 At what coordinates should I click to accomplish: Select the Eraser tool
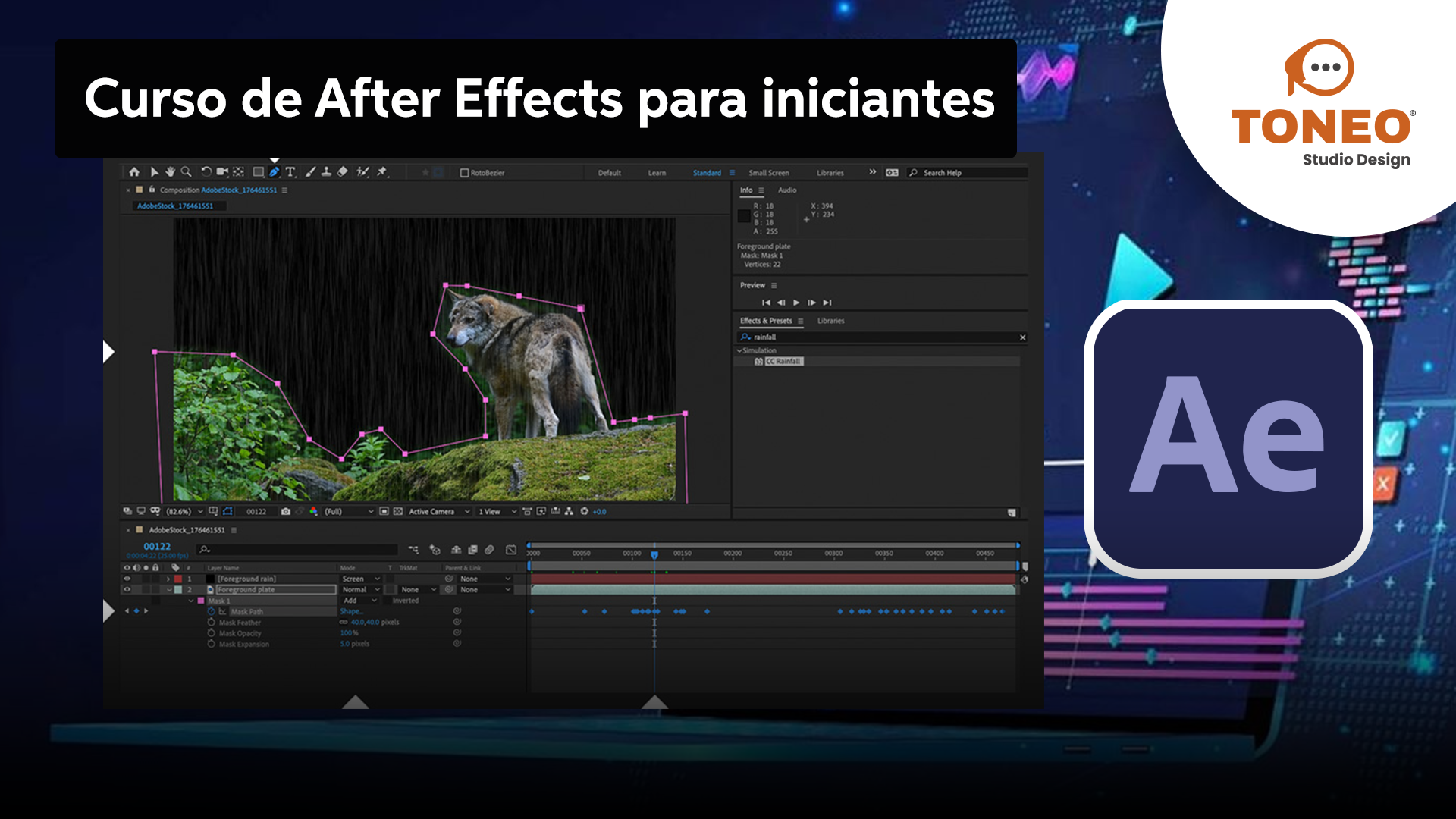tap(342, 172)
